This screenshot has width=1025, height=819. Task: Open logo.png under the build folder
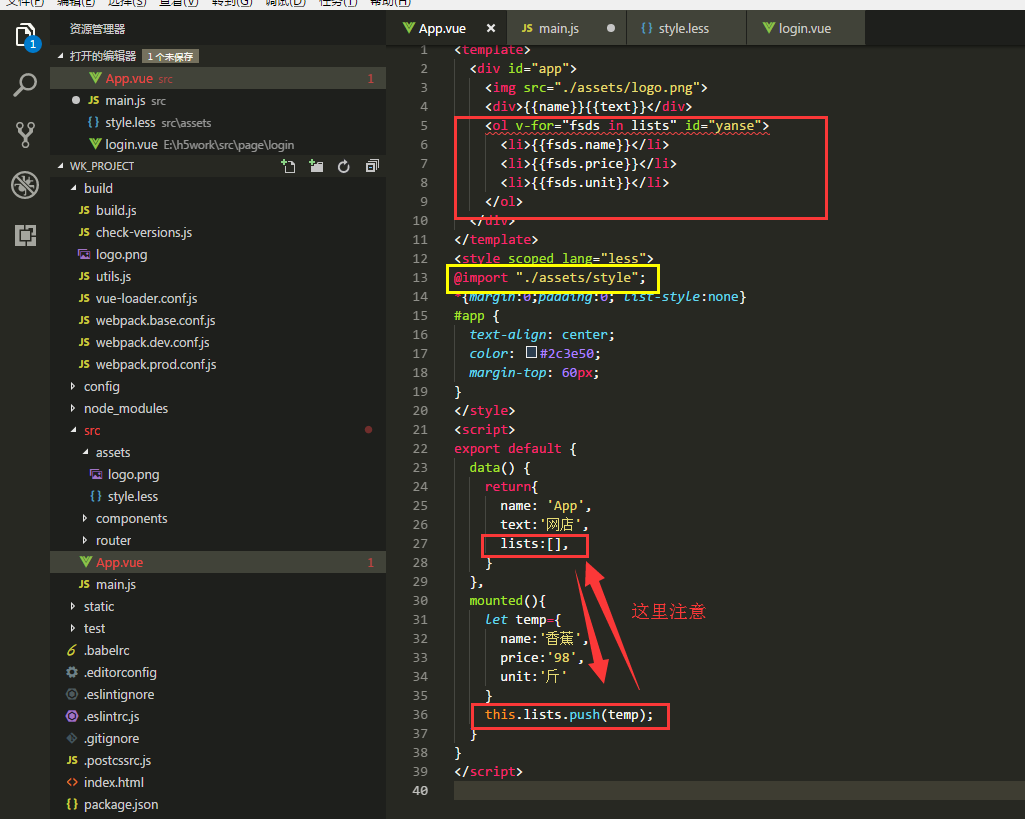pyautogui.click(x=218, y=254)
